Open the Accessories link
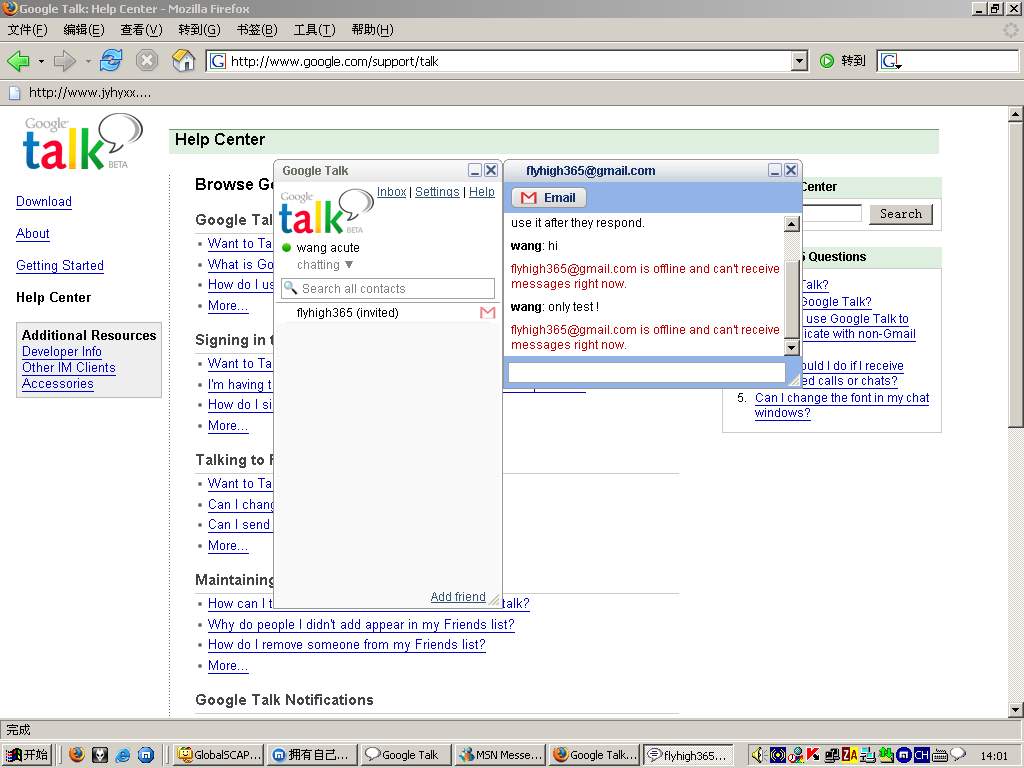Image resolution: width=1024 pixels, height=768 pixels. coord(57,384)
